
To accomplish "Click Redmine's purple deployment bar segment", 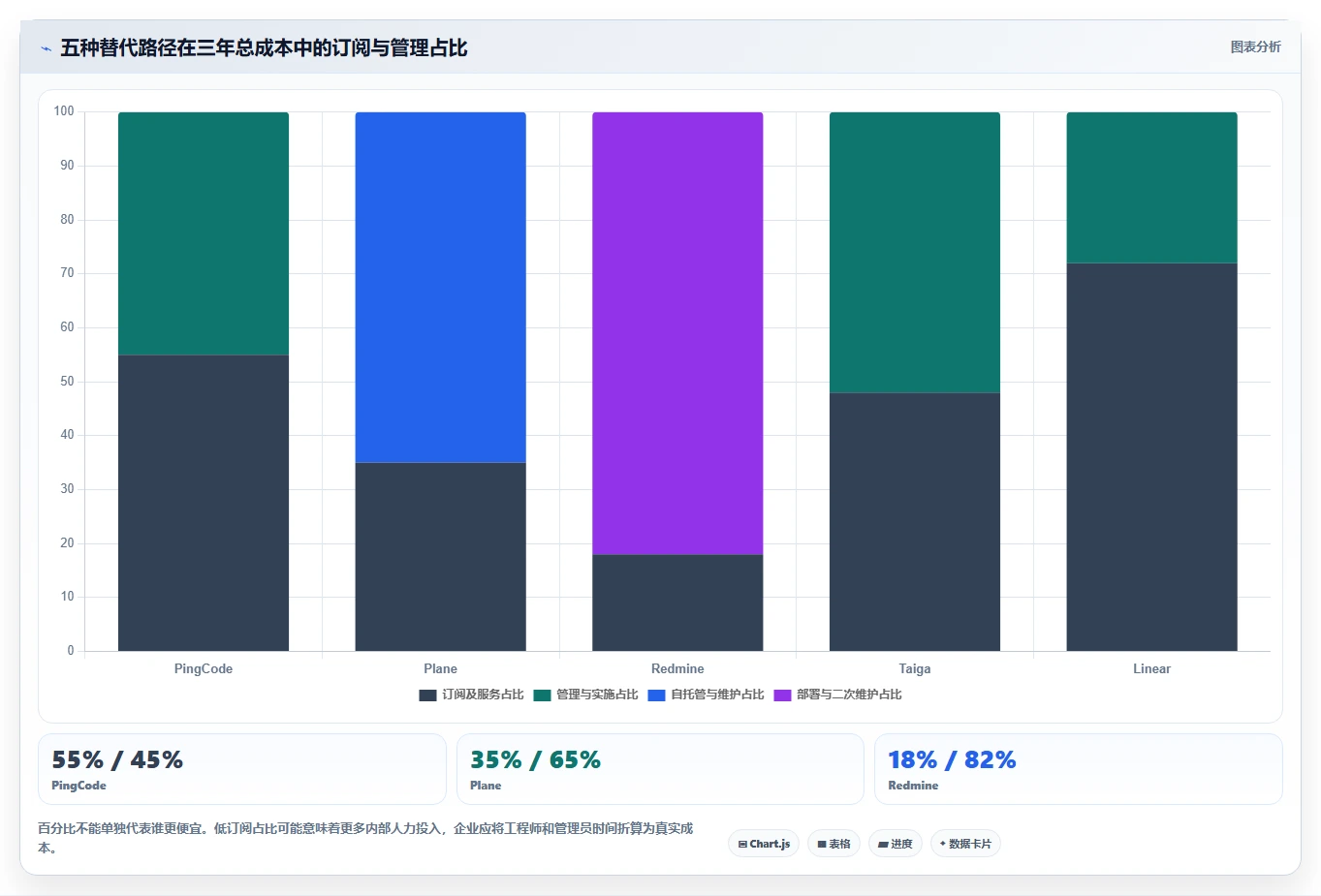I will pyautogui.click(x=677, y=333).
